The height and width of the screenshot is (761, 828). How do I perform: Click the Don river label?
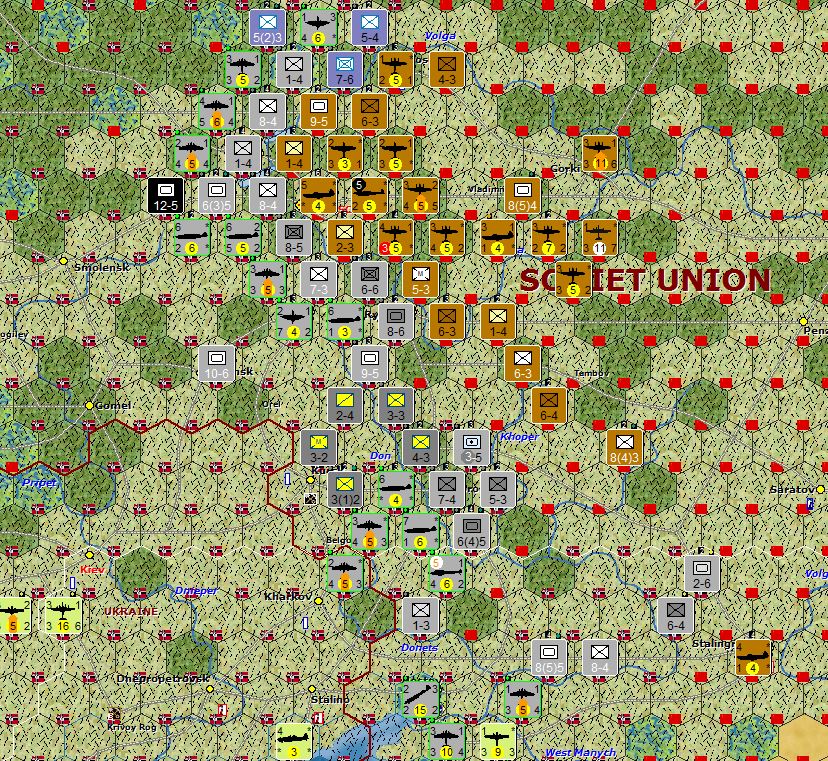pos(380,456)
